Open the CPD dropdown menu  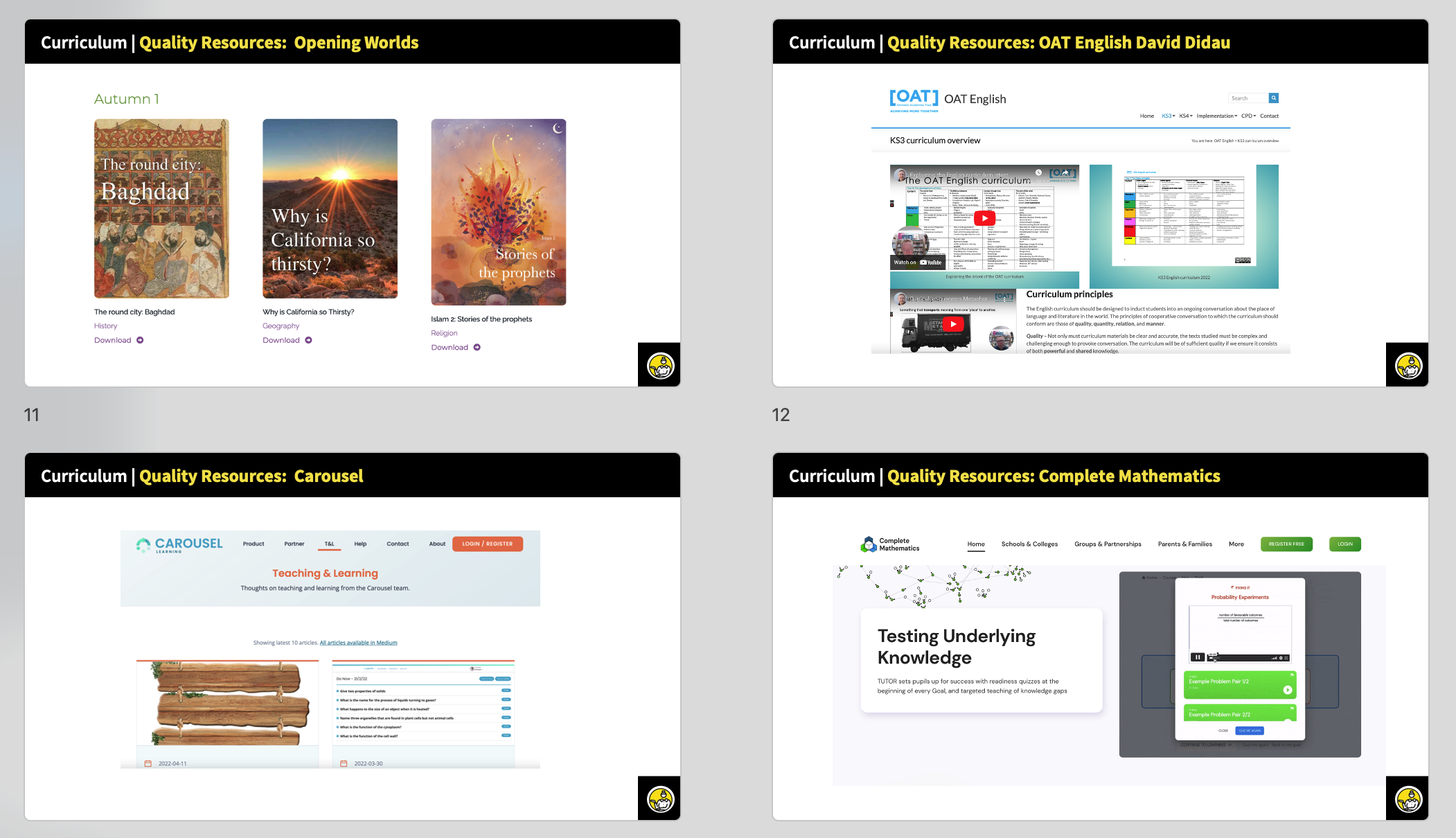[x=1248, y=116]
